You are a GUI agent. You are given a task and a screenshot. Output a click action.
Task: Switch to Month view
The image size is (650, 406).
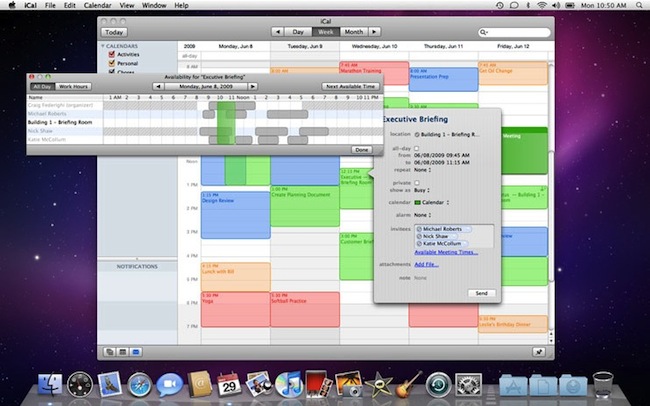pyautogui.click(x=354, y=32)
